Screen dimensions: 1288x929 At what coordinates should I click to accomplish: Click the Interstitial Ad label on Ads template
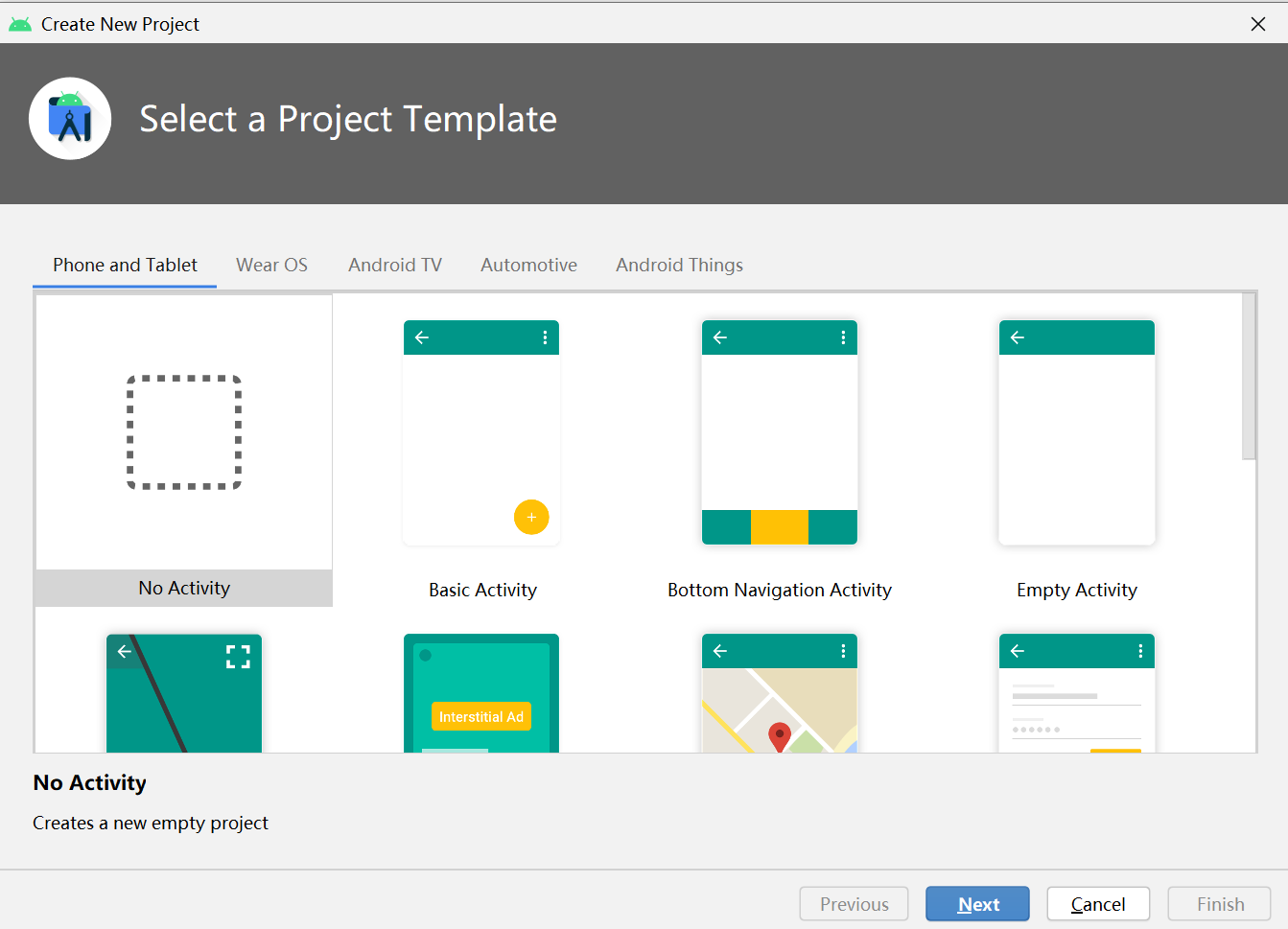(481, 717)
